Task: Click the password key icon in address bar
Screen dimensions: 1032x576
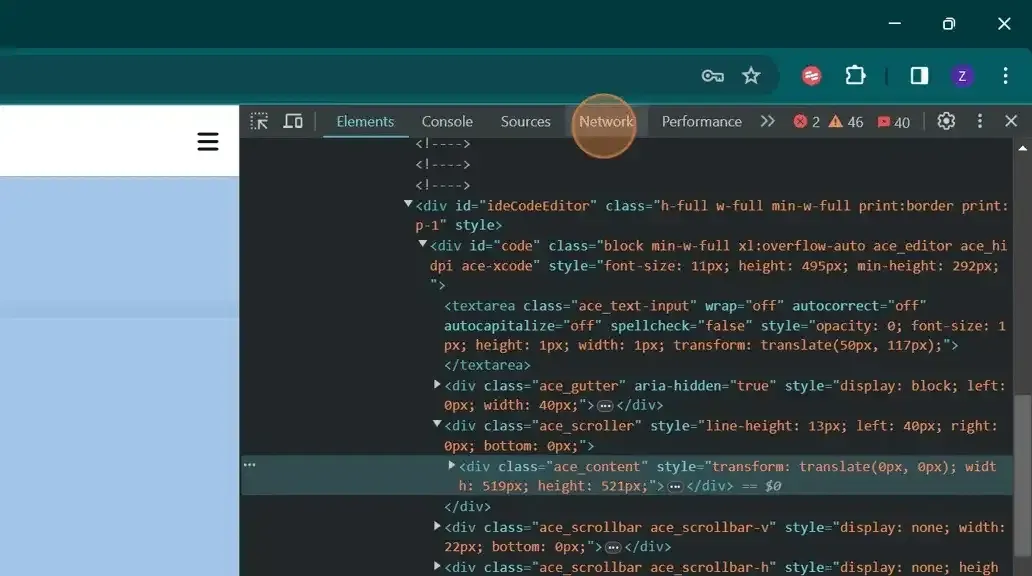Action: point(712,76)
